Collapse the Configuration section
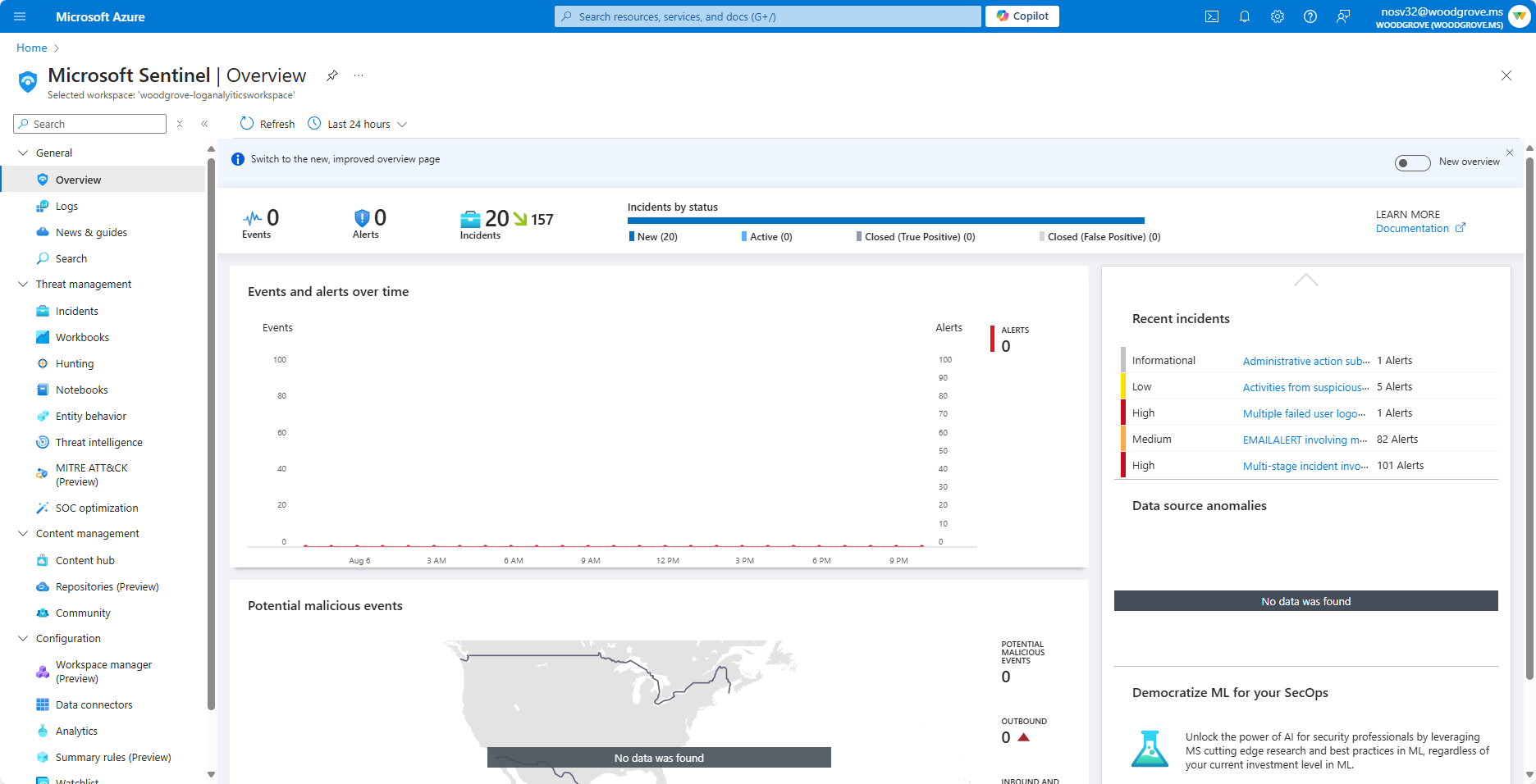 pyautogui.click(x=23, y=638)
